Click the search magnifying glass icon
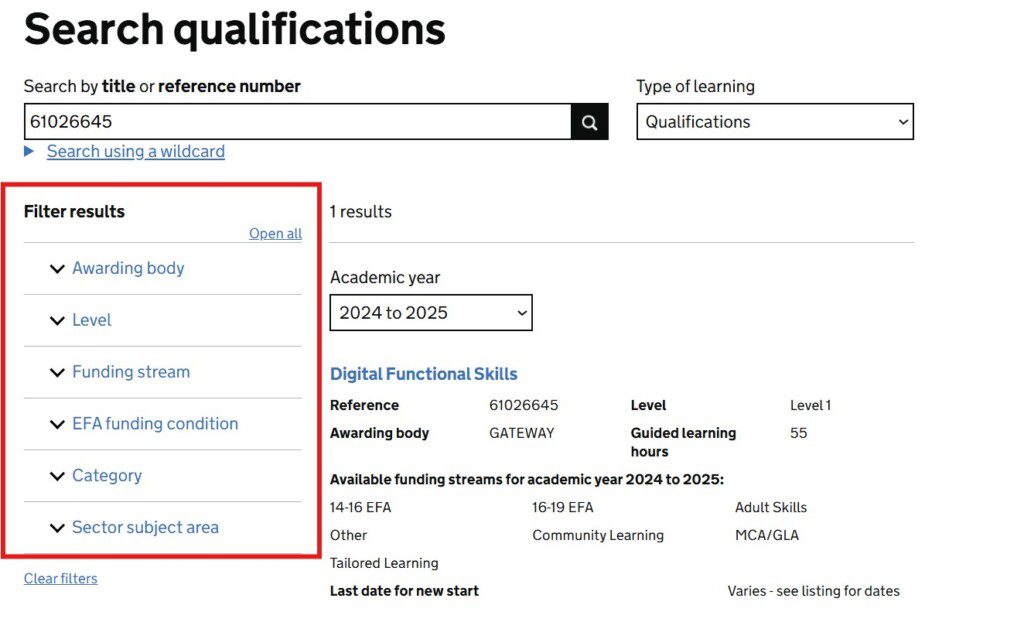Viewport: 1024px width, 629px height. [x=589, y=121]
